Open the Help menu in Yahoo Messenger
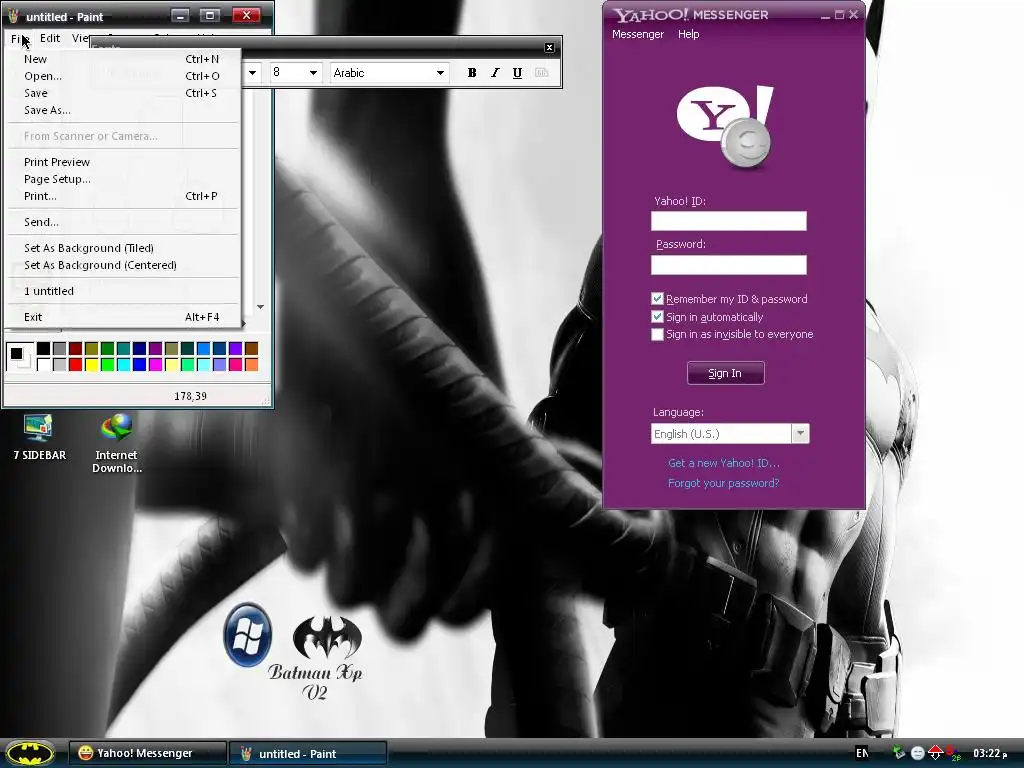Image resolution: width=1024 pixels, height=768 pixels. click(x=688, y=34)
